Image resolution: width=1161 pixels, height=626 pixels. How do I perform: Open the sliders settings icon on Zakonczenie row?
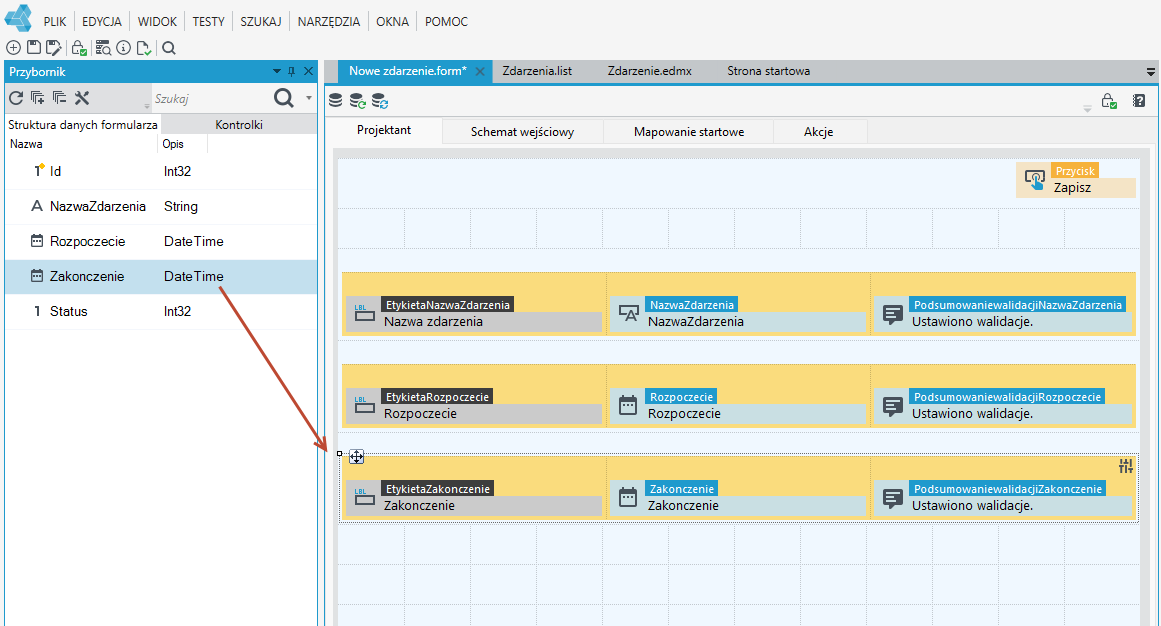click(1126, 466)
